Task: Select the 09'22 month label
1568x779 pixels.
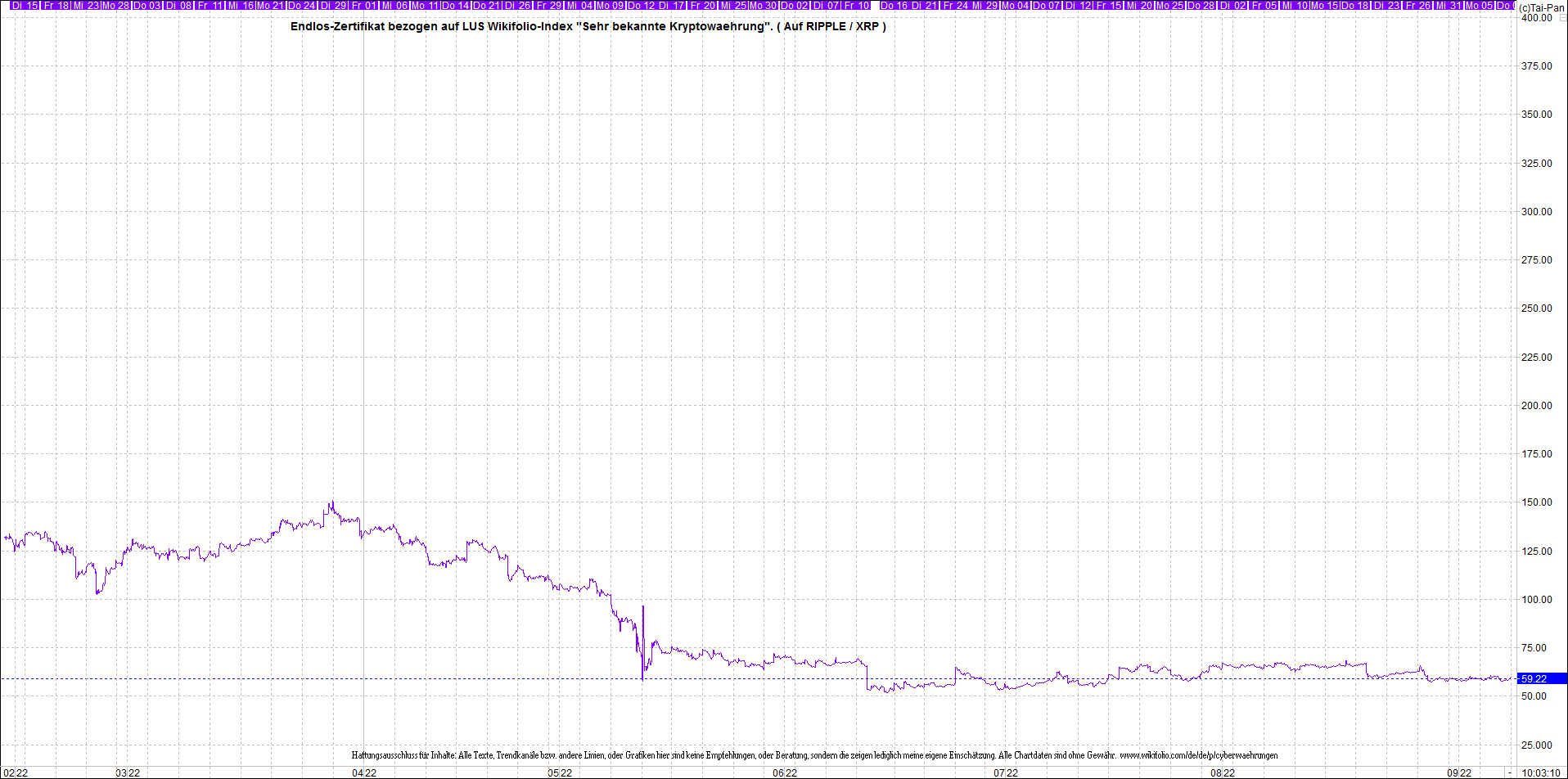Action: tap(1459, 772)
